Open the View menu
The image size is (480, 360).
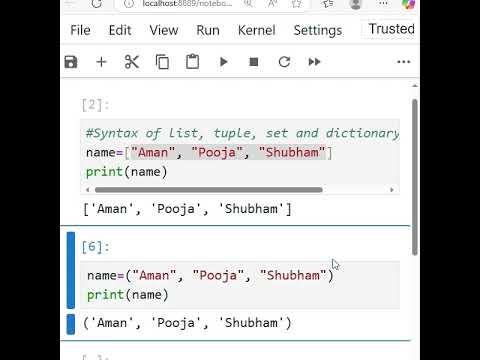pyautogui.click(x=164, y=30)
